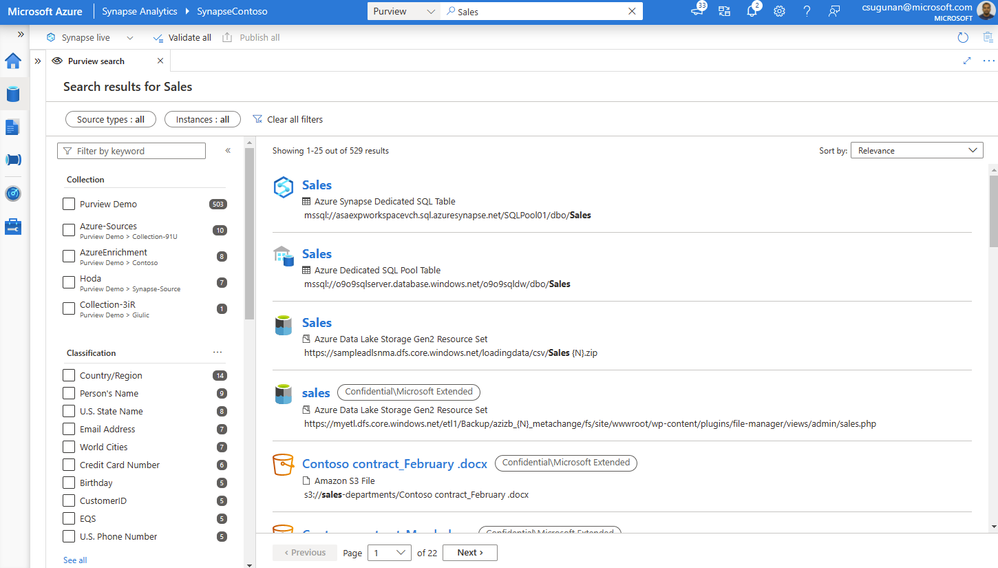Open the Manage hub toolbox icon
The image size is (998, 568).
(13, 227)
